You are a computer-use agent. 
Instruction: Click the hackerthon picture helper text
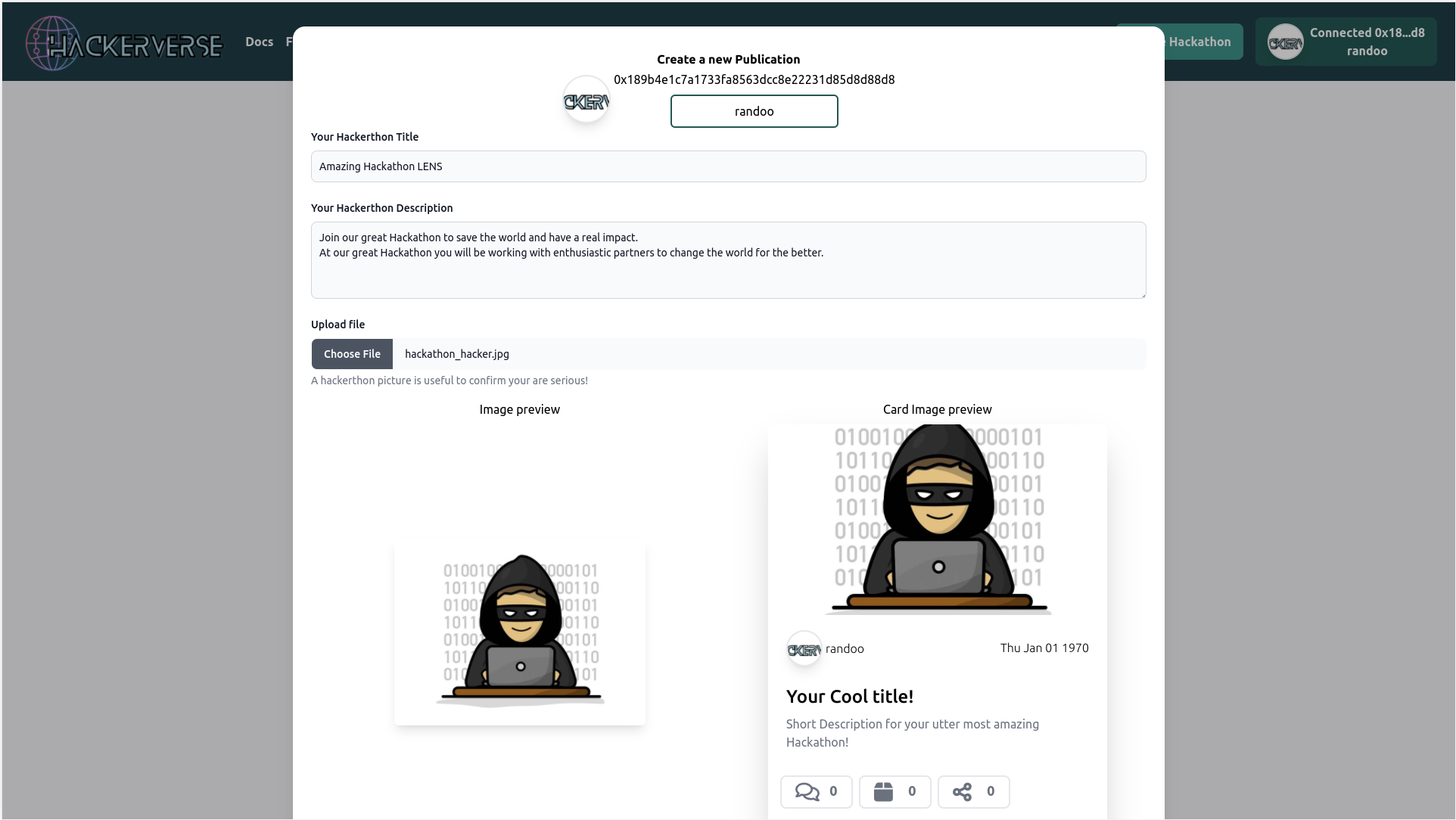click(x=450, y=380)
